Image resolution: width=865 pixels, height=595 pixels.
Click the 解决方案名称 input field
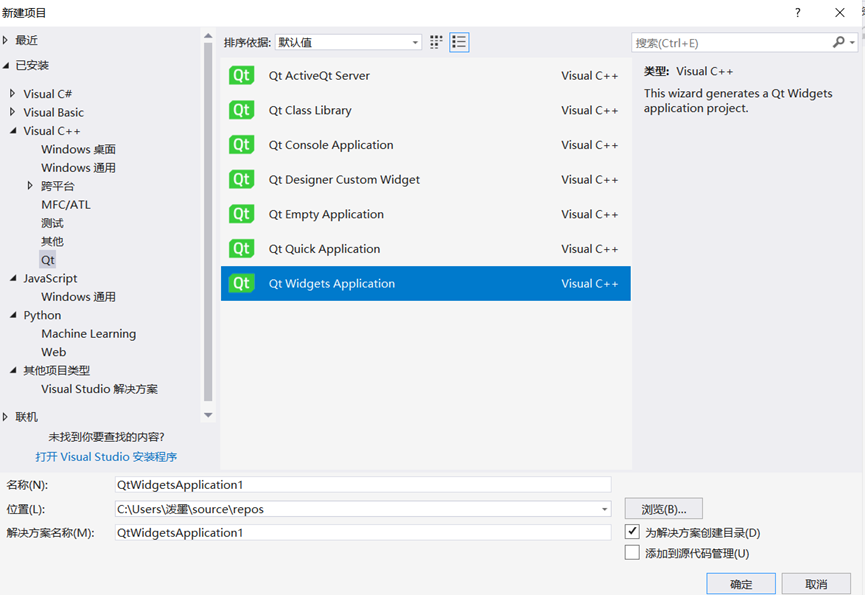363,533
